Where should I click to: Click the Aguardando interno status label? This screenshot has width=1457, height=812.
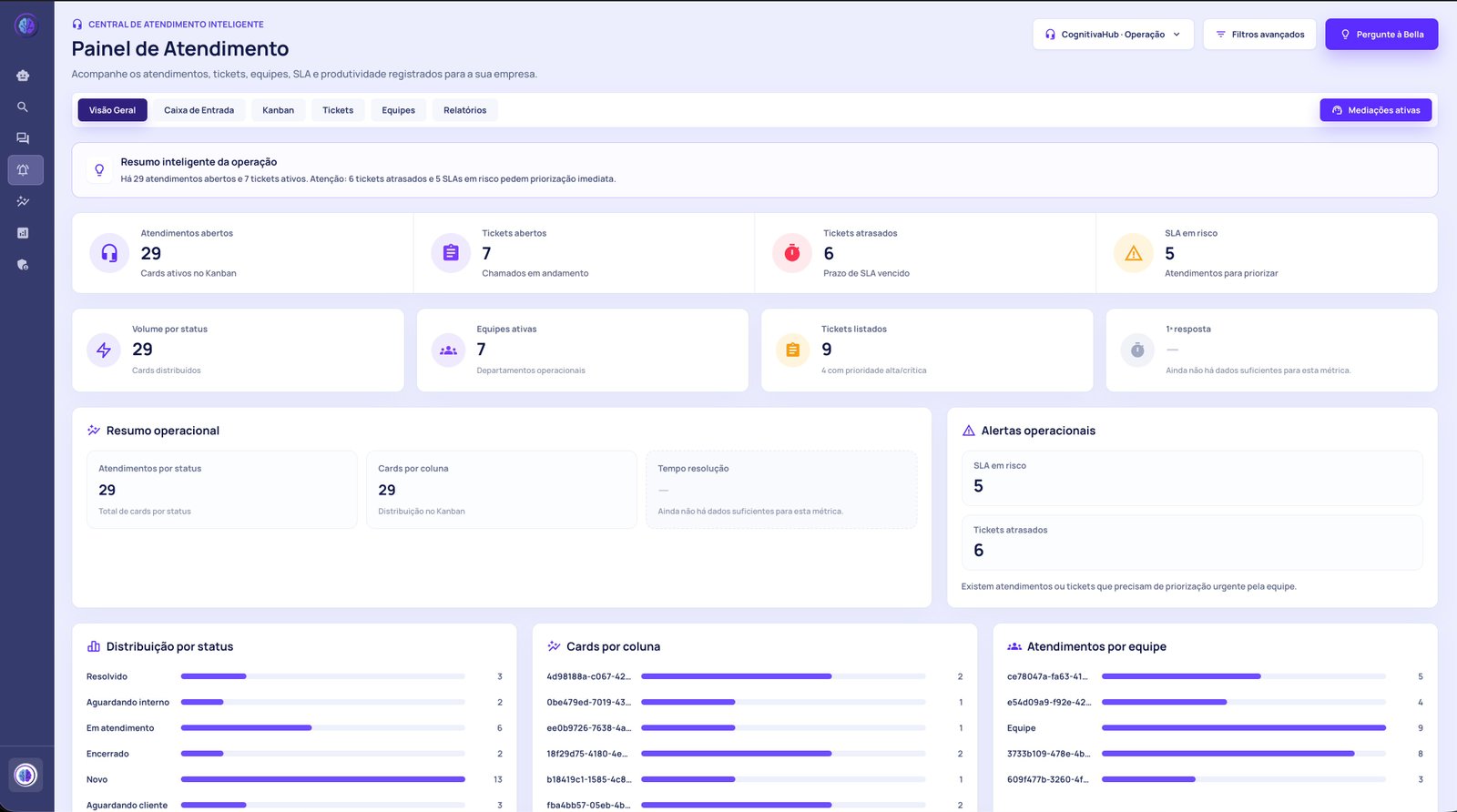coord(127,703)
